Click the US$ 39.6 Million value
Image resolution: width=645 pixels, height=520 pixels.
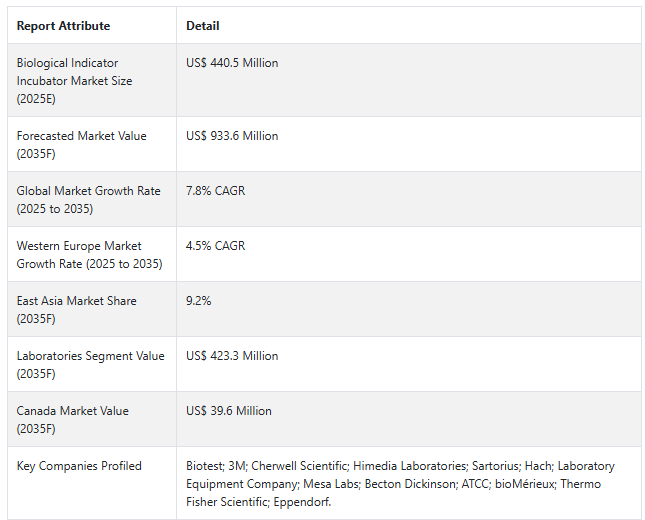pos(229,411)
